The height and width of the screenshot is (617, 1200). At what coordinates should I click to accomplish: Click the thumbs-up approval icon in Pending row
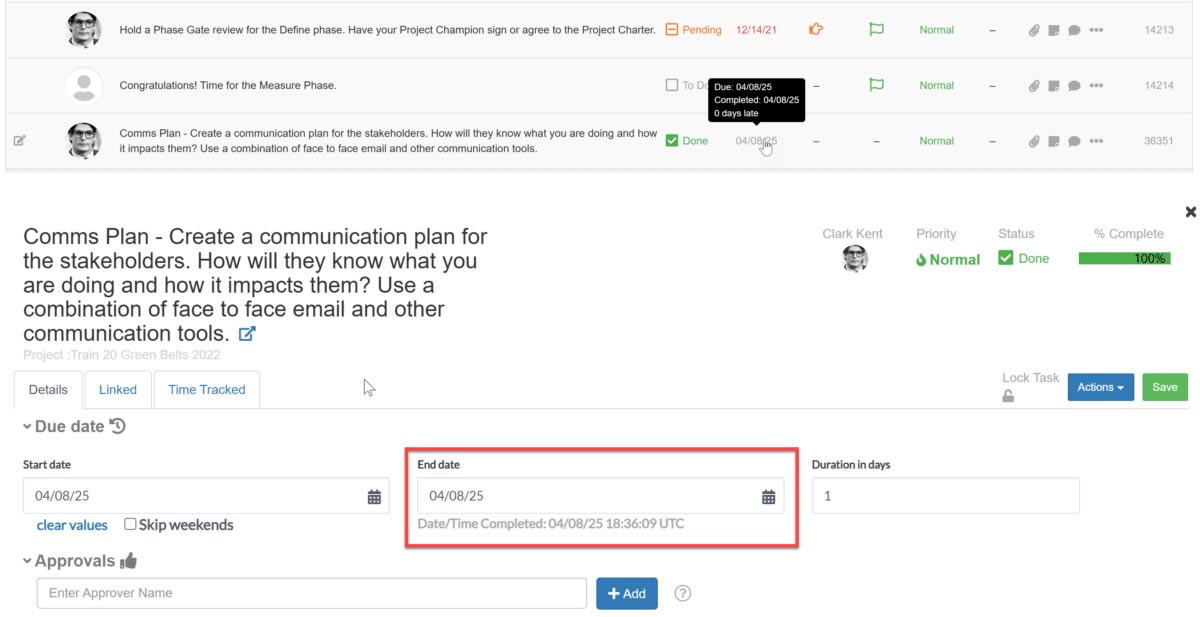tap(816, 30)
